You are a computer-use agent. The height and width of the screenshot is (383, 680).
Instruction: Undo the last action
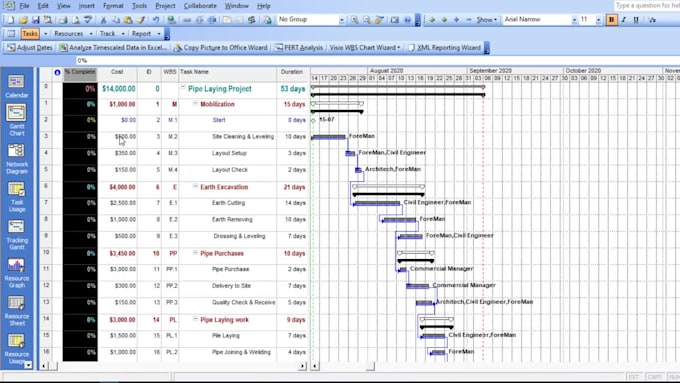click(155, 20)
